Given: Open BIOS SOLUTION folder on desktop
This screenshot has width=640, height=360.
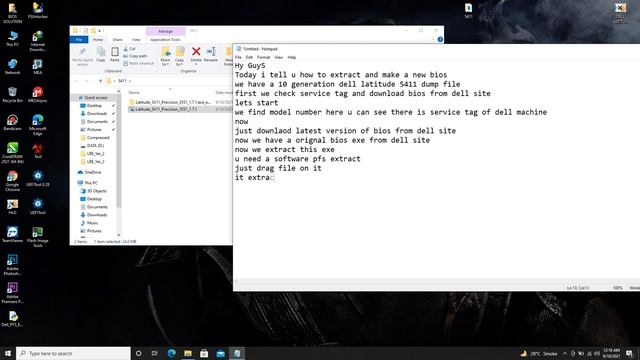Looking at the screenshot, I should coord(12,12).
